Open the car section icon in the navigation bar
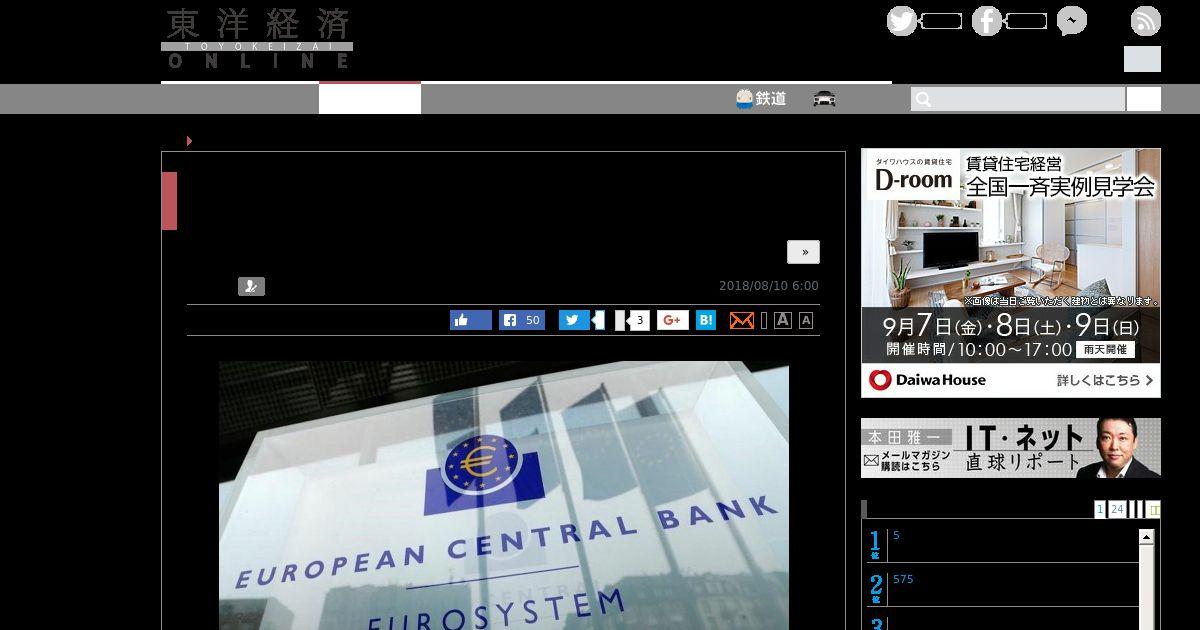The image size is (1200, 630). click(824, 98)
